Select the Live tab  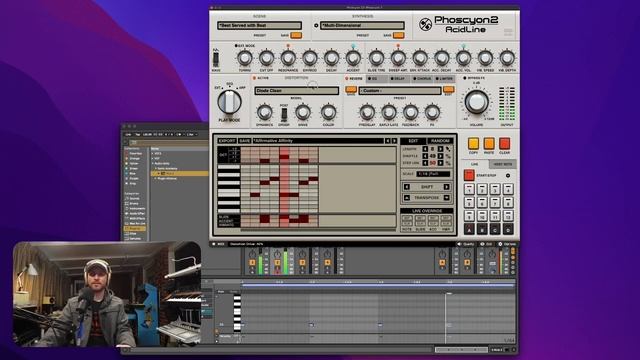pos(475,164)
